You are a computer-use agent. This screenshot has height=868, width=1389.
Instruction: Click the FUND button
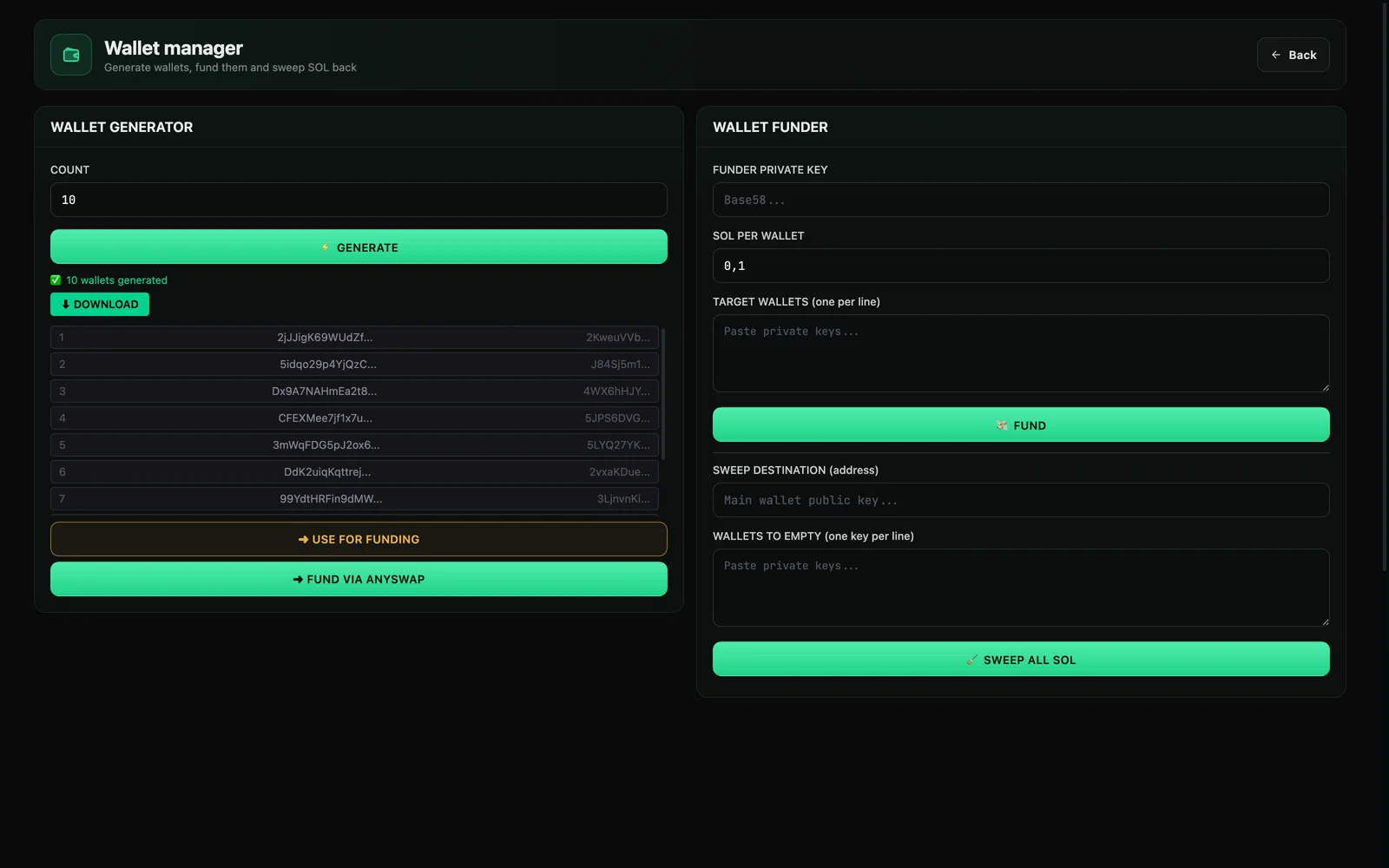1021,425
